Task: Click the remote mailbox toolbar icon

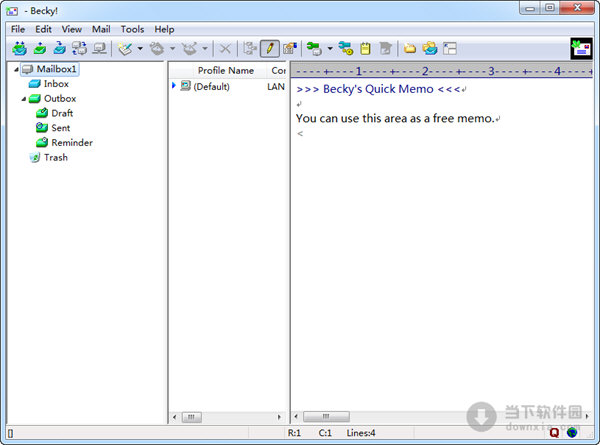Action: pyautogui.click(x=80, y=49)
